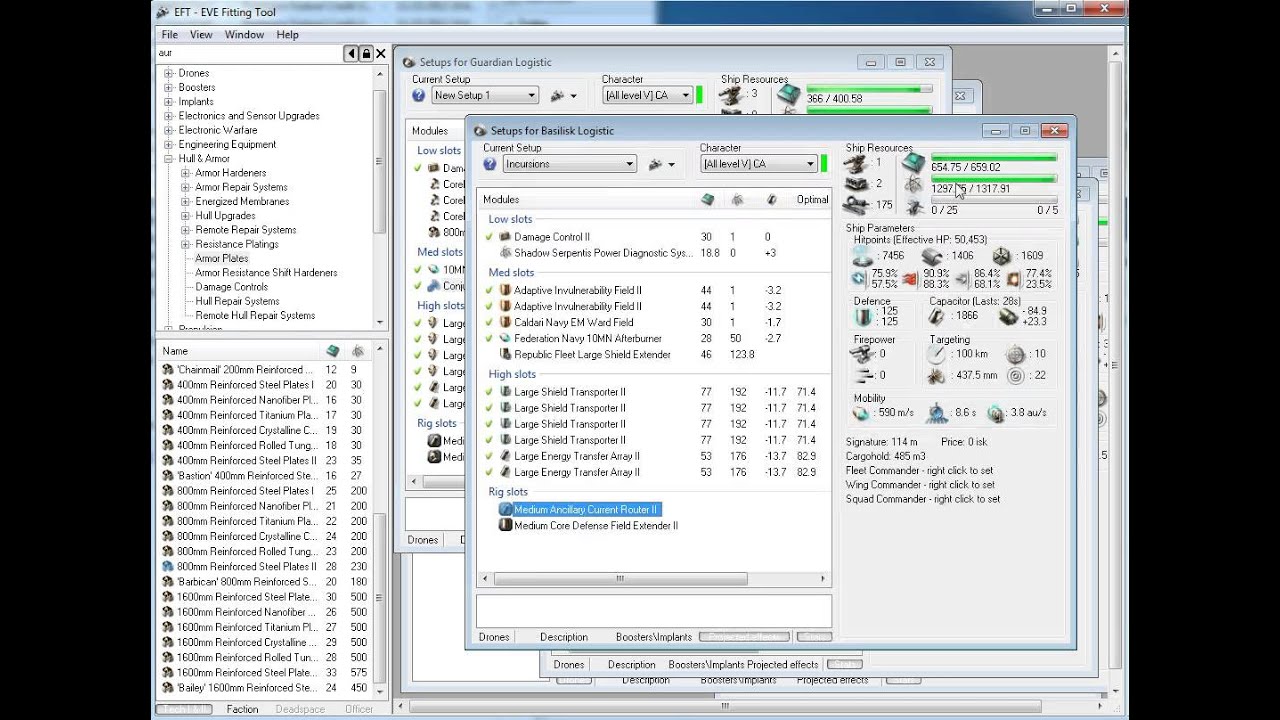Collapse the Hull & Armor tree node
The image size is (1280, 720).
169,158
